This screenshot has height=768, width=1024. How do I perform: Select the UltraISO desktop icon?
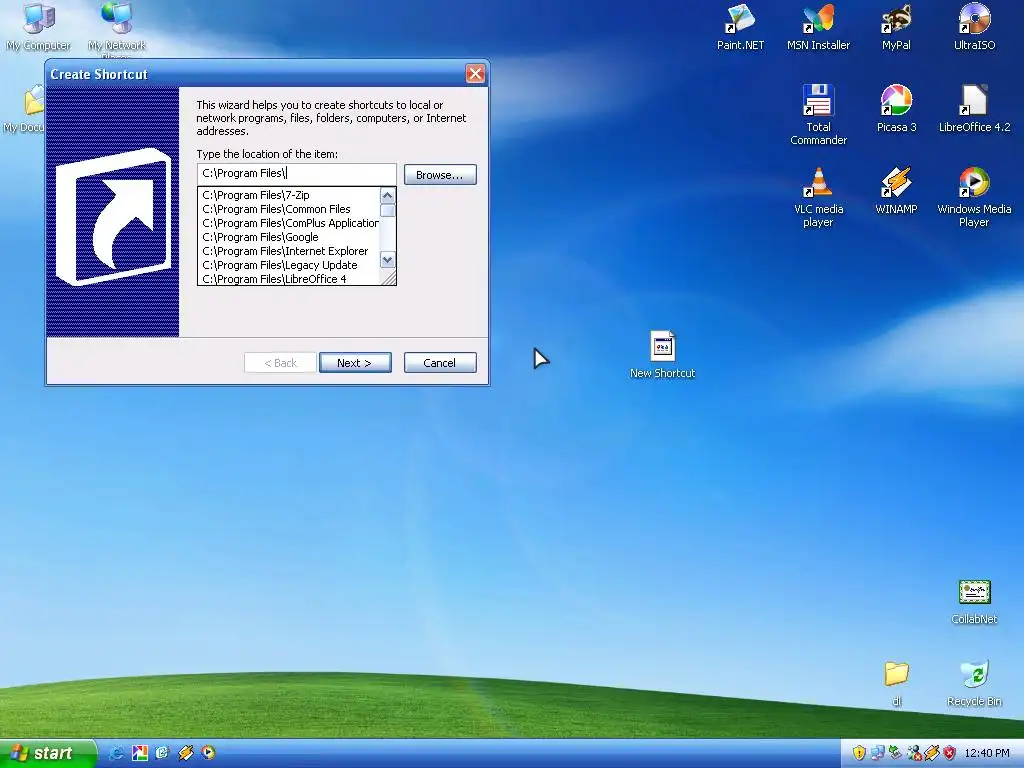click(974, 27)
